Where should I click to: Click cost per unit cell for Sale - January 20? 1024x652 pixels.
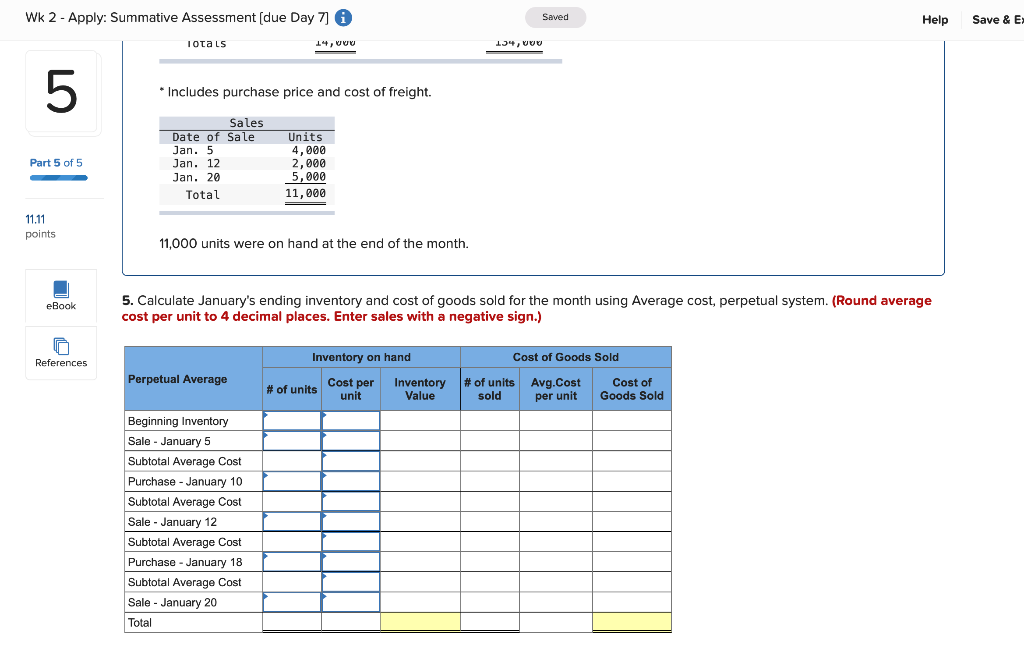(x=350, y=602)
